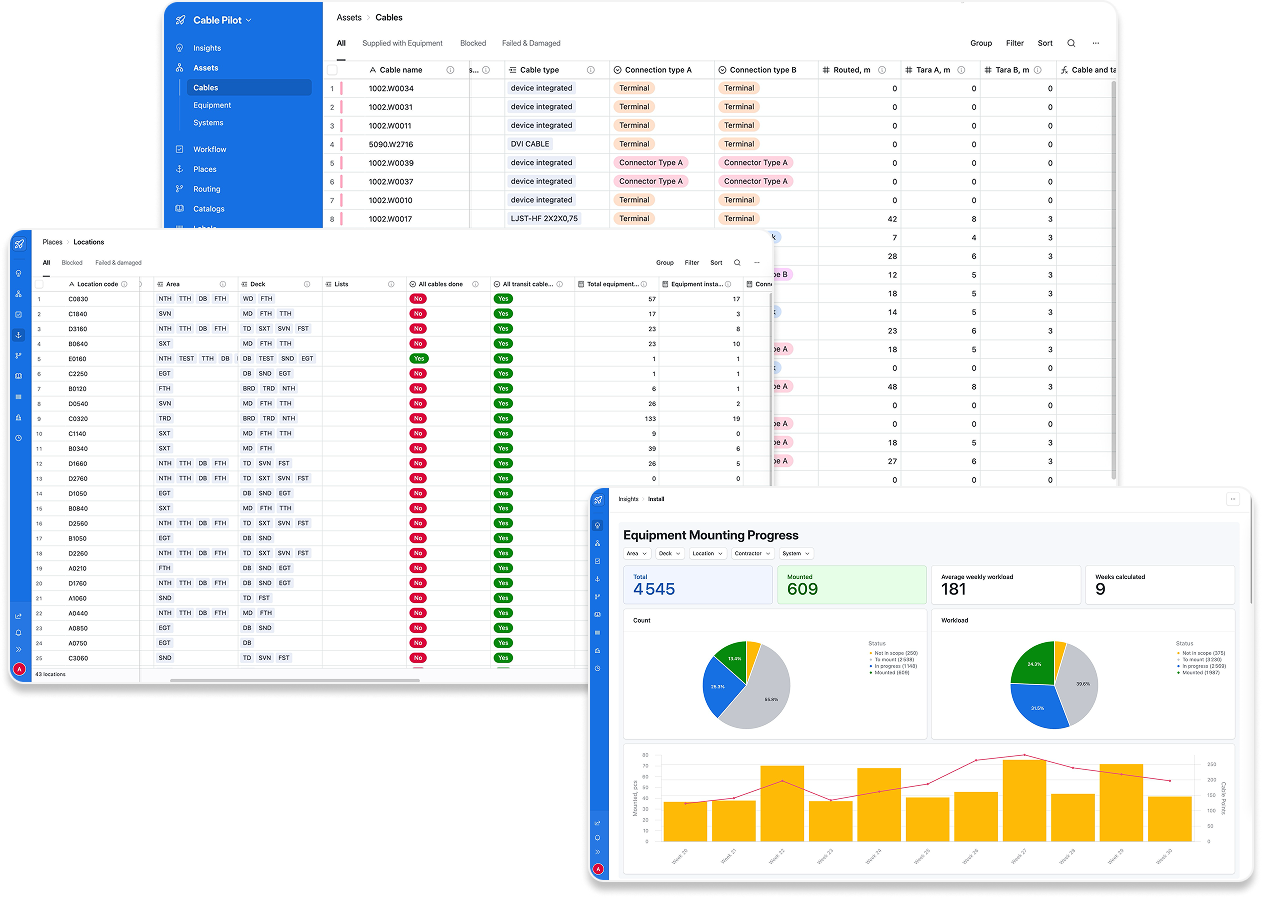Screen dimensions: 1262x898
Task: Click the Filter button in Cables toolbar
Action: click(1015, 43)
